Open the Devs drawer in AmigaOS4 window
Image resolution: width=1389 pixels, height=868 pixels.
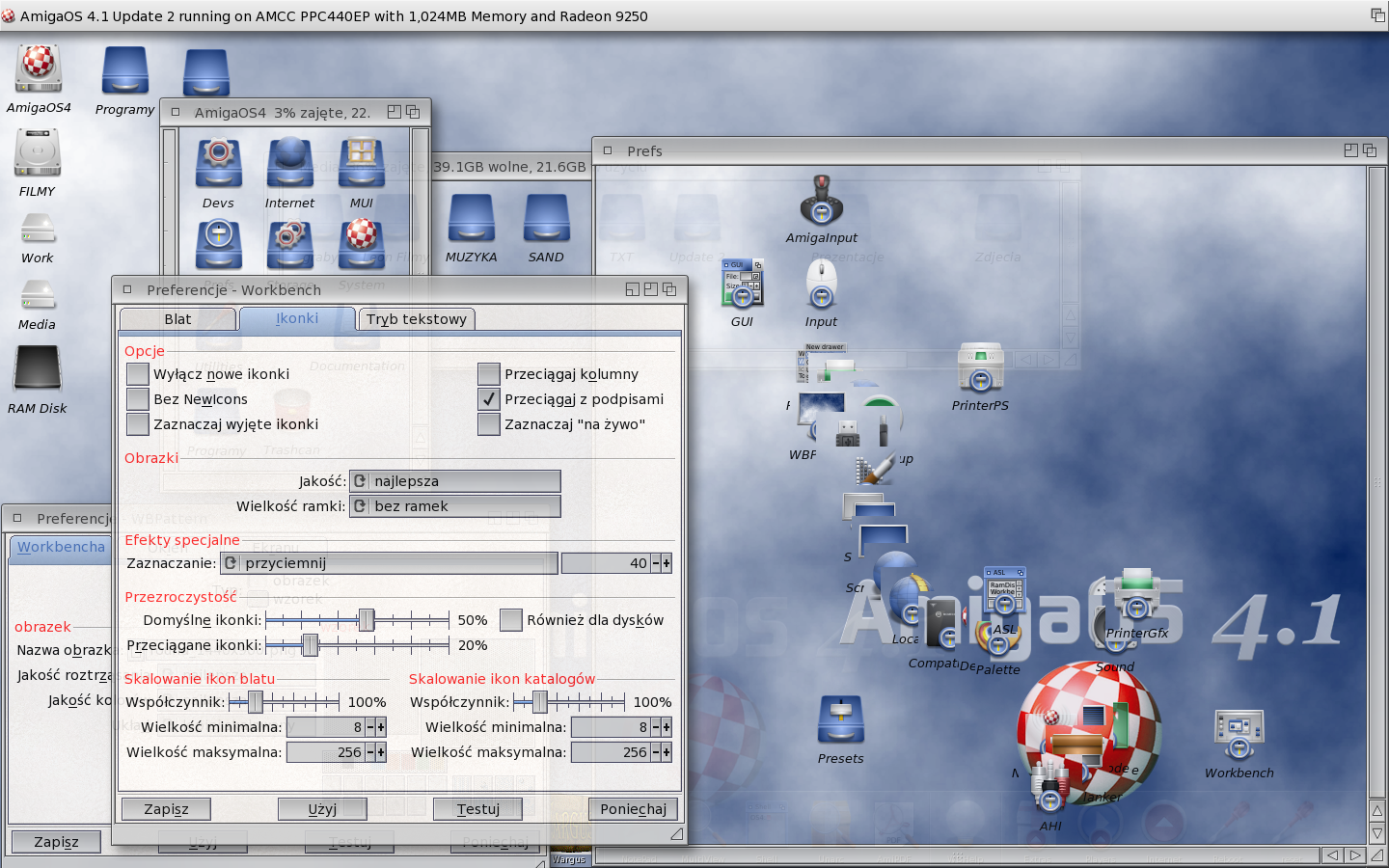tap(219, 164)
